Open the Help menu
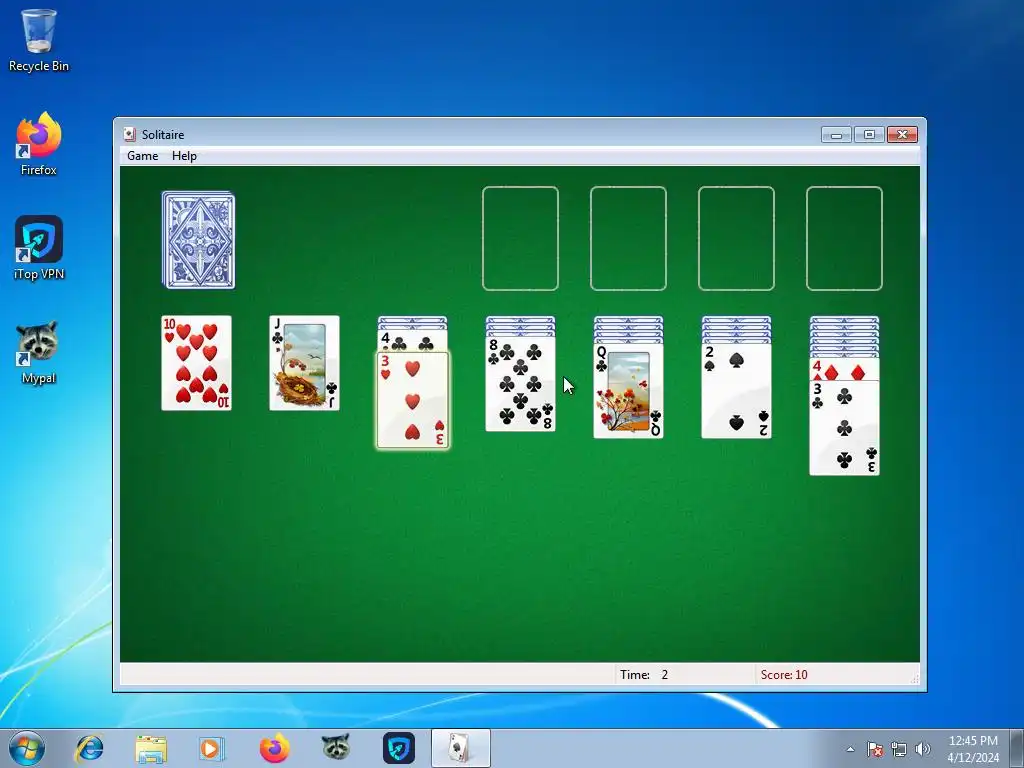This screenshot has width=1024, height=768. click(184, 155)
